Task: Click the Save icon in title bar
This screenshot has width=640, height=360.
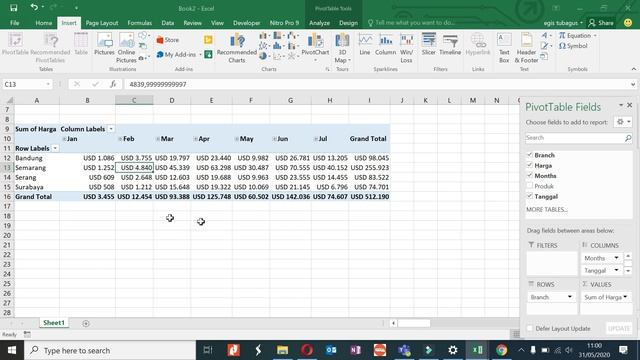Action: (x=13, y=8)
